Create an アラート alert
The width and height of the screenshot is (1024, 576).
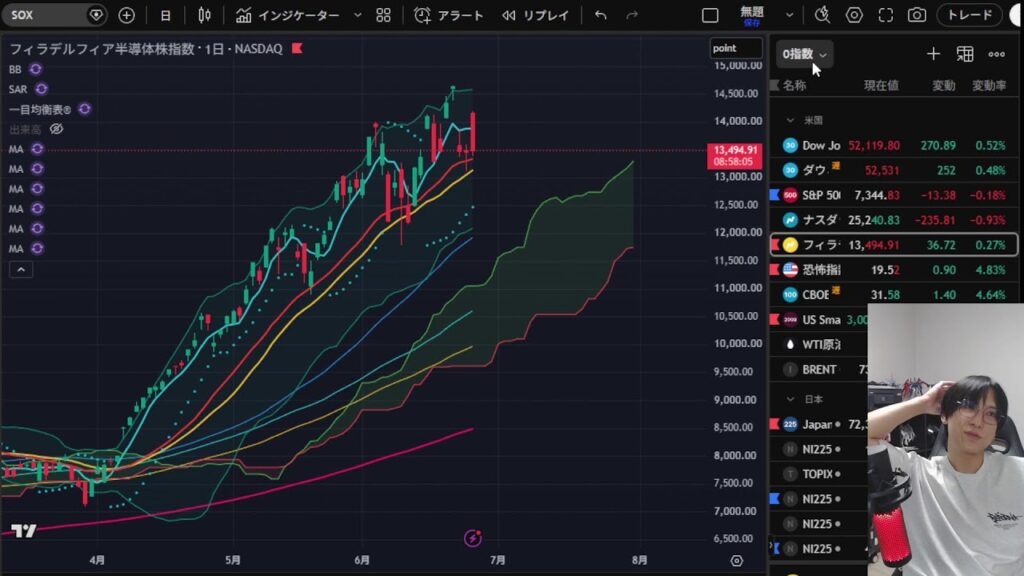click(449, 15)
